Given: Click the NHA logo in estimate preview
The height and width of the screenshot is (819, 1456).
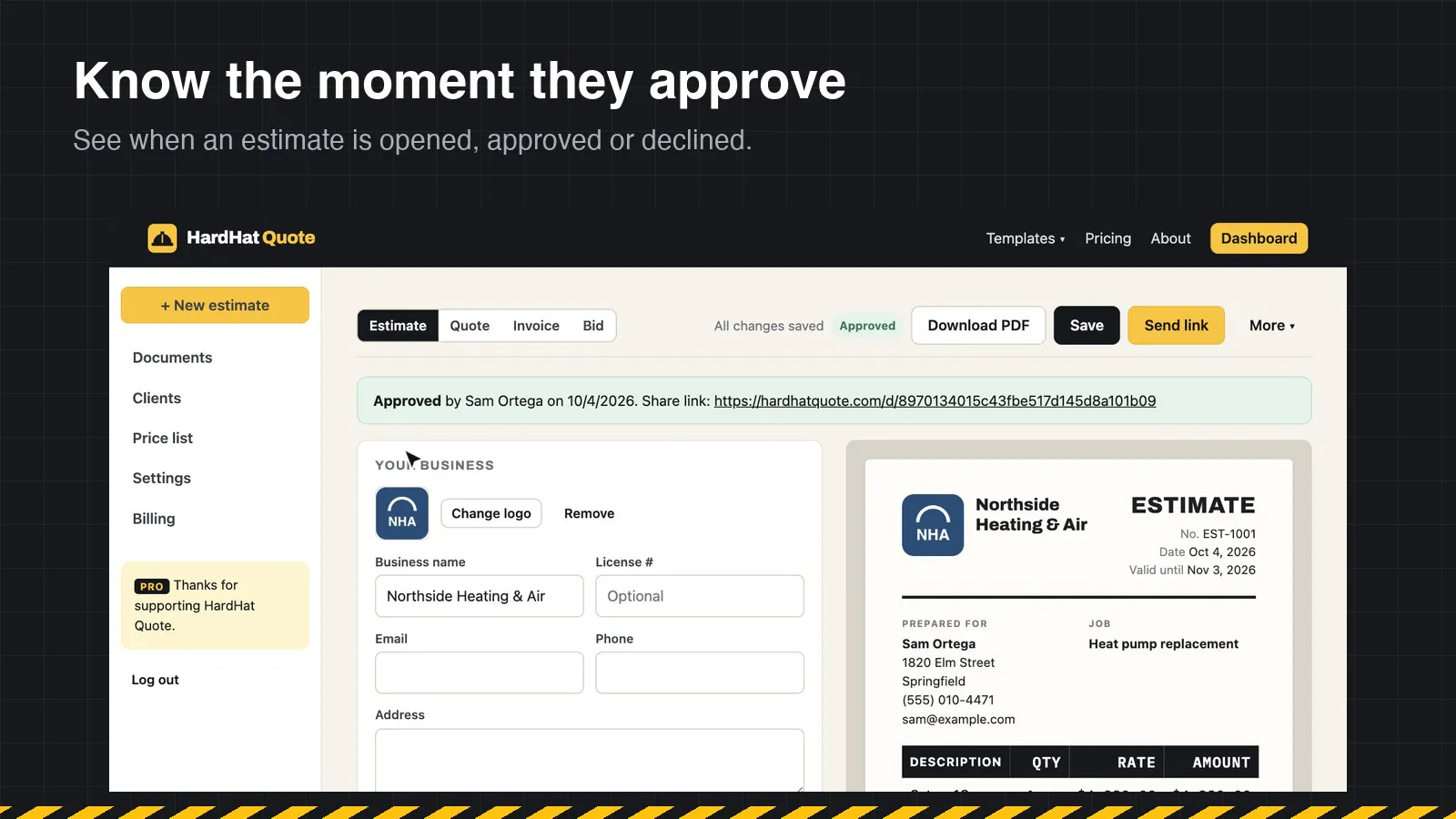Looking at the screenshot, I should (933, 525).
